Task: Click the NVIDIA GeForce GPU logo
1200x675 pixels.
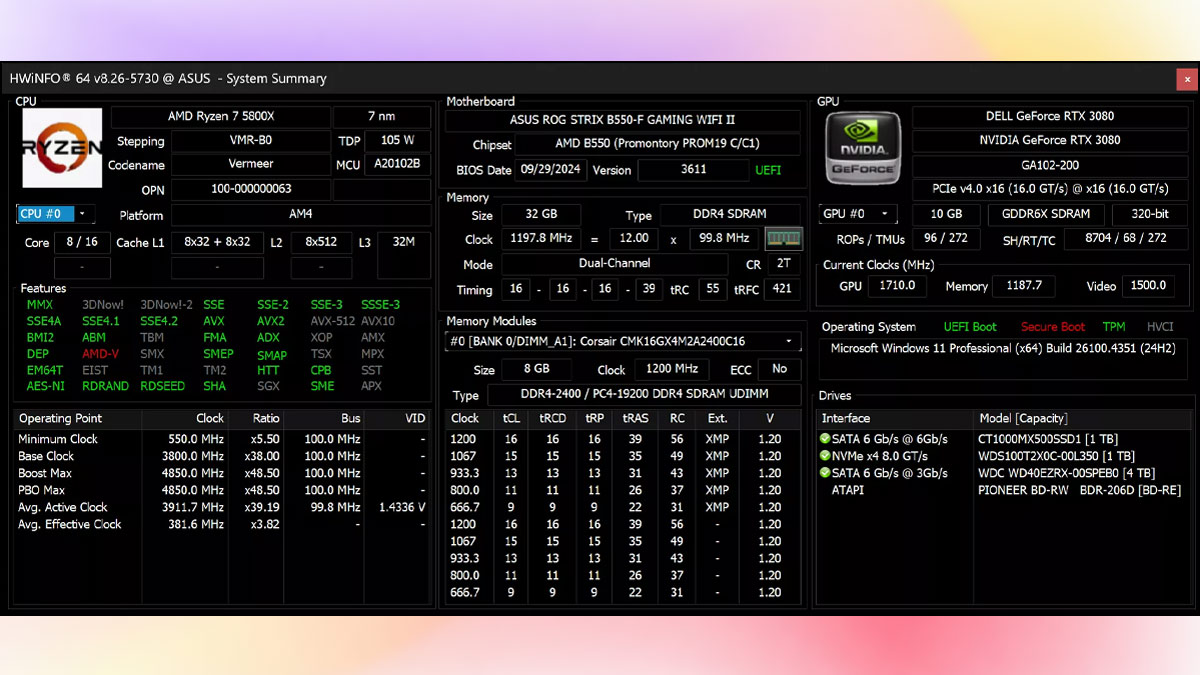Action: pyautogui.click(x=863, y=148)
